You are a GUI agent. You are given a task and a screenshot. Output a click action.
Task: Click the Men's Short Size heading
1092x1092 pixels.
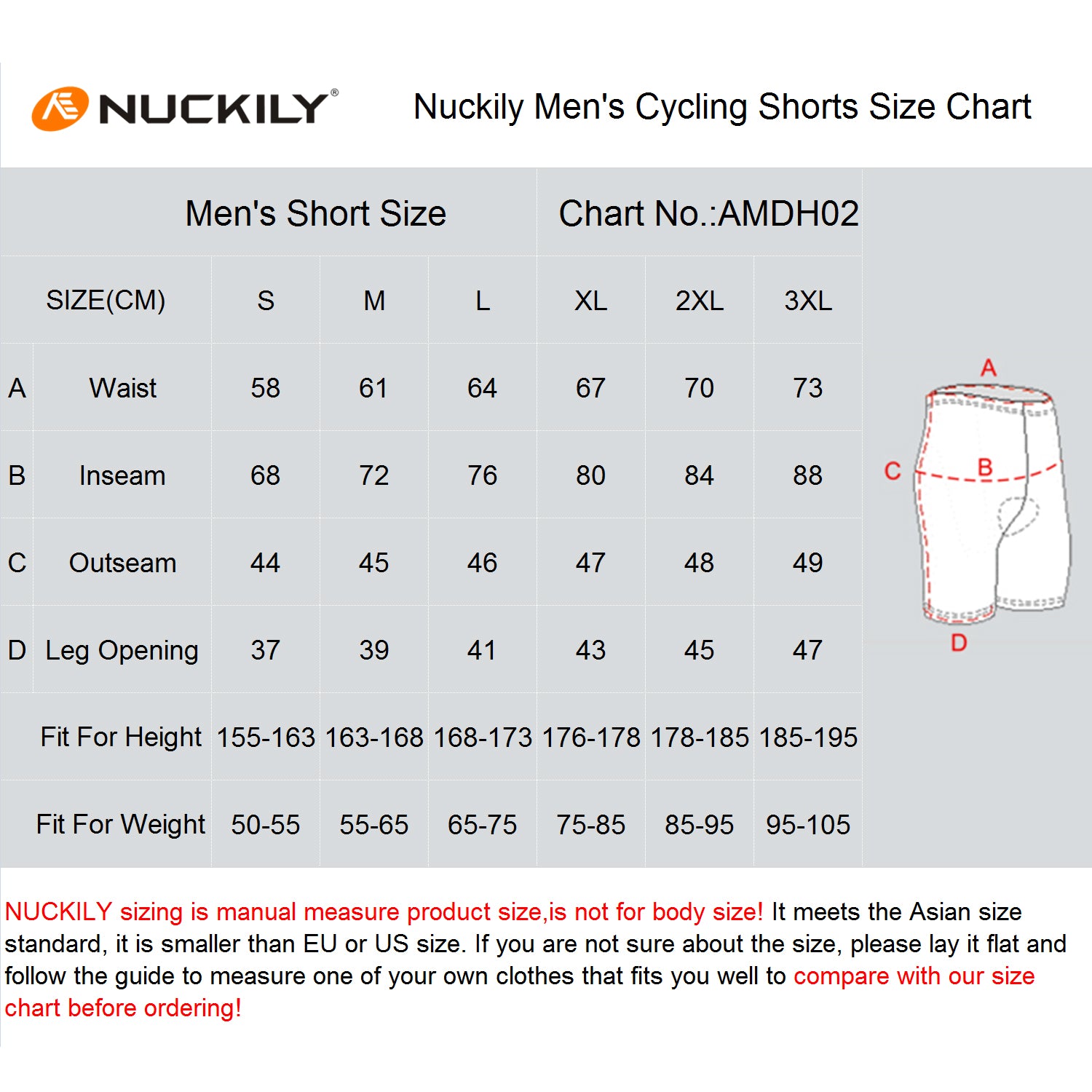point(316,213)
